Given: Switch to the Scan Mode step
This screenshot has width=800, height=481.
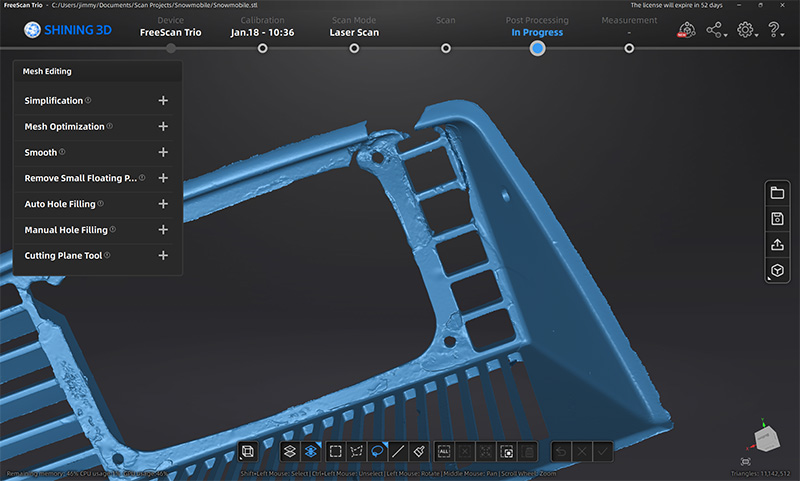Looking at the screenshot, I should click(x=354, y=46).
